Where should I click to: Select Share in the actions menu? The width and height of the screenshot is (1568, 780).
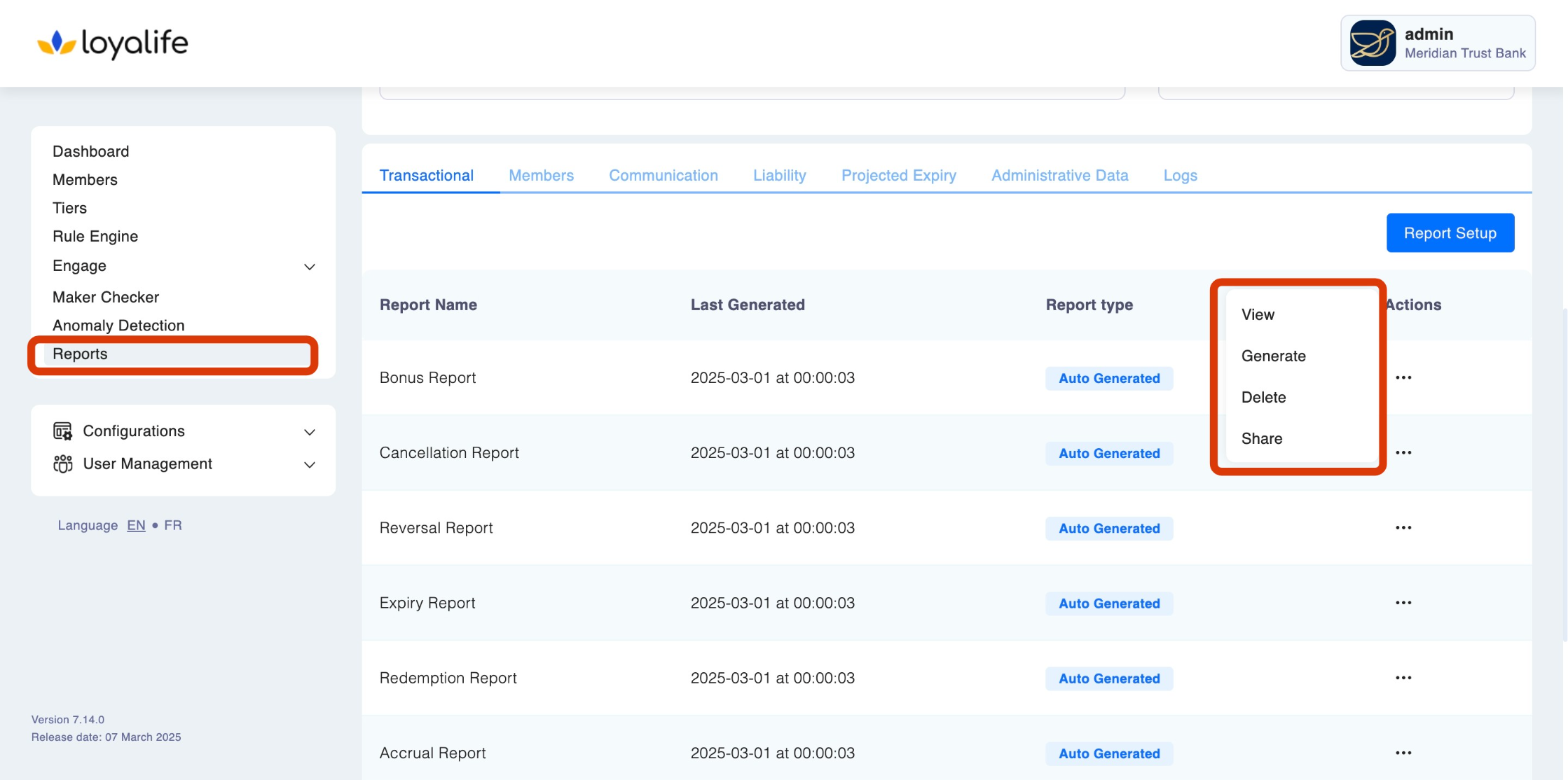[x=1261, y=439]
